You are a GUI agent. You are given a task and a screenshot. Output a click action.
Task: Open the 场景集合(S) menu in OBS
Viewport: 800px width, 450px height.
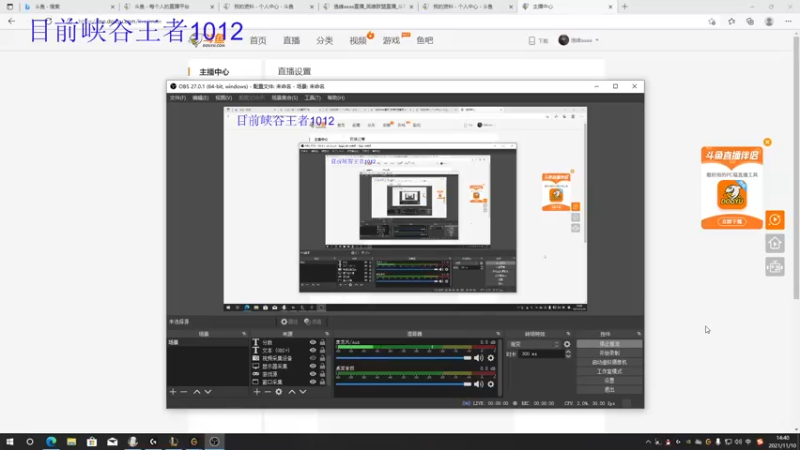click(285, 97)
